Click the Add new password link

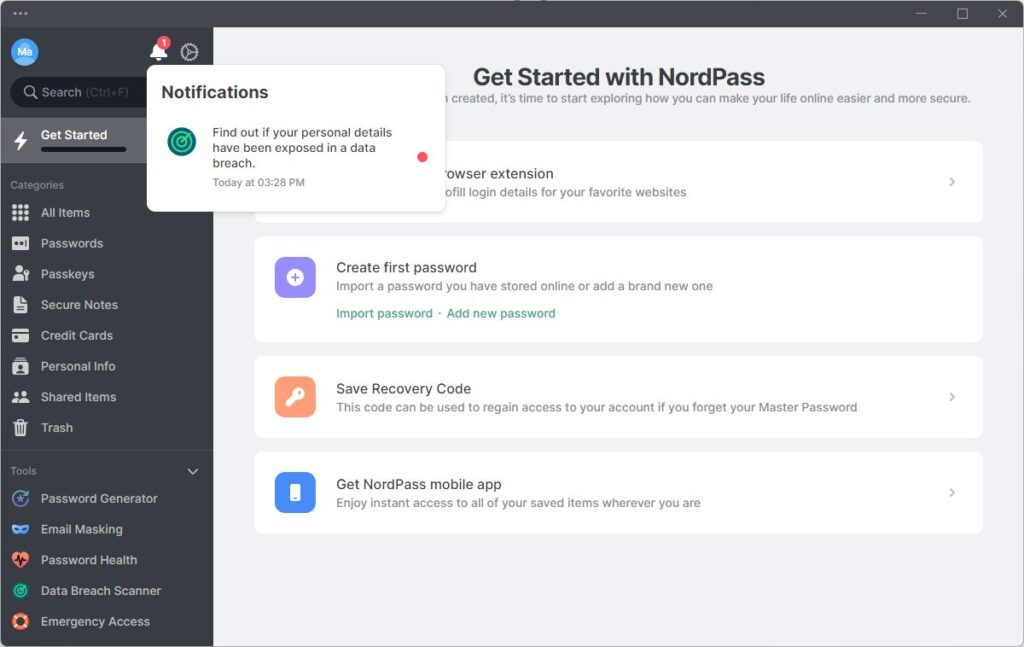[501, 313]
